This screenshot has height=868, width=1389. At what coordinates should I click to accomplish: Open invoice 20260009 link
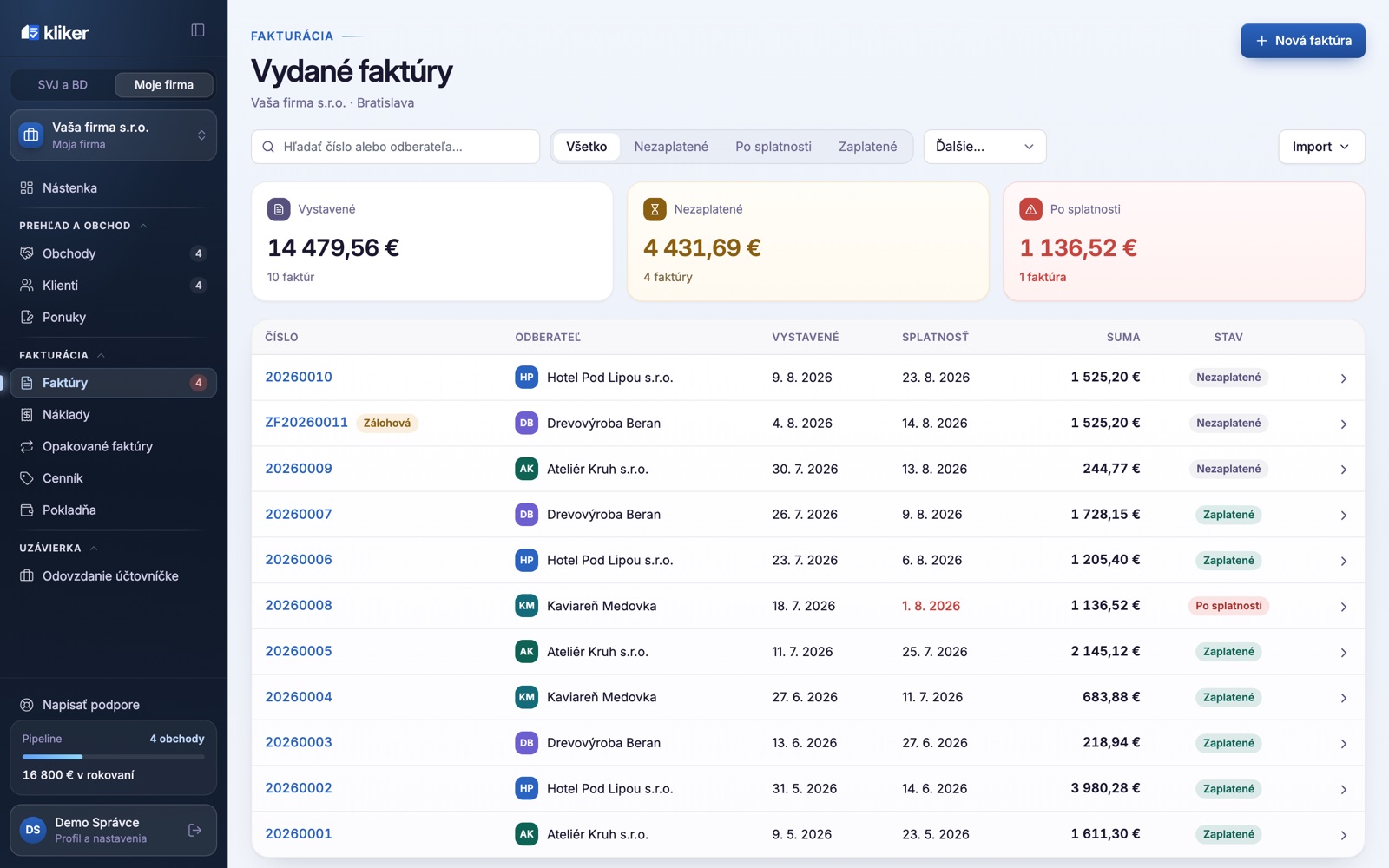[299, 469]
